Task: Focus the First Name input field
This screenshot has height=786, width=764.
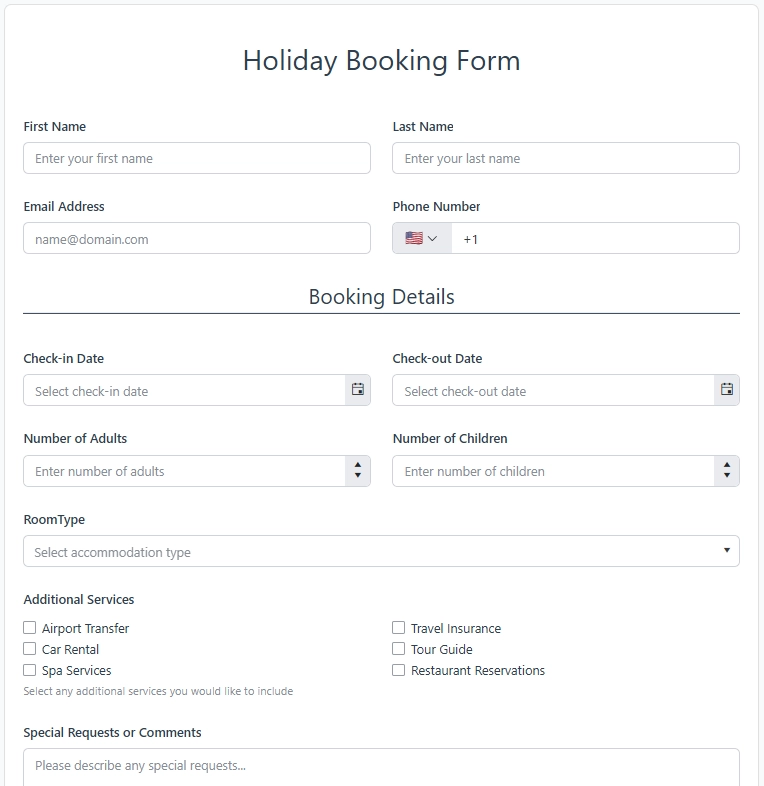Action: click(197, 158)
